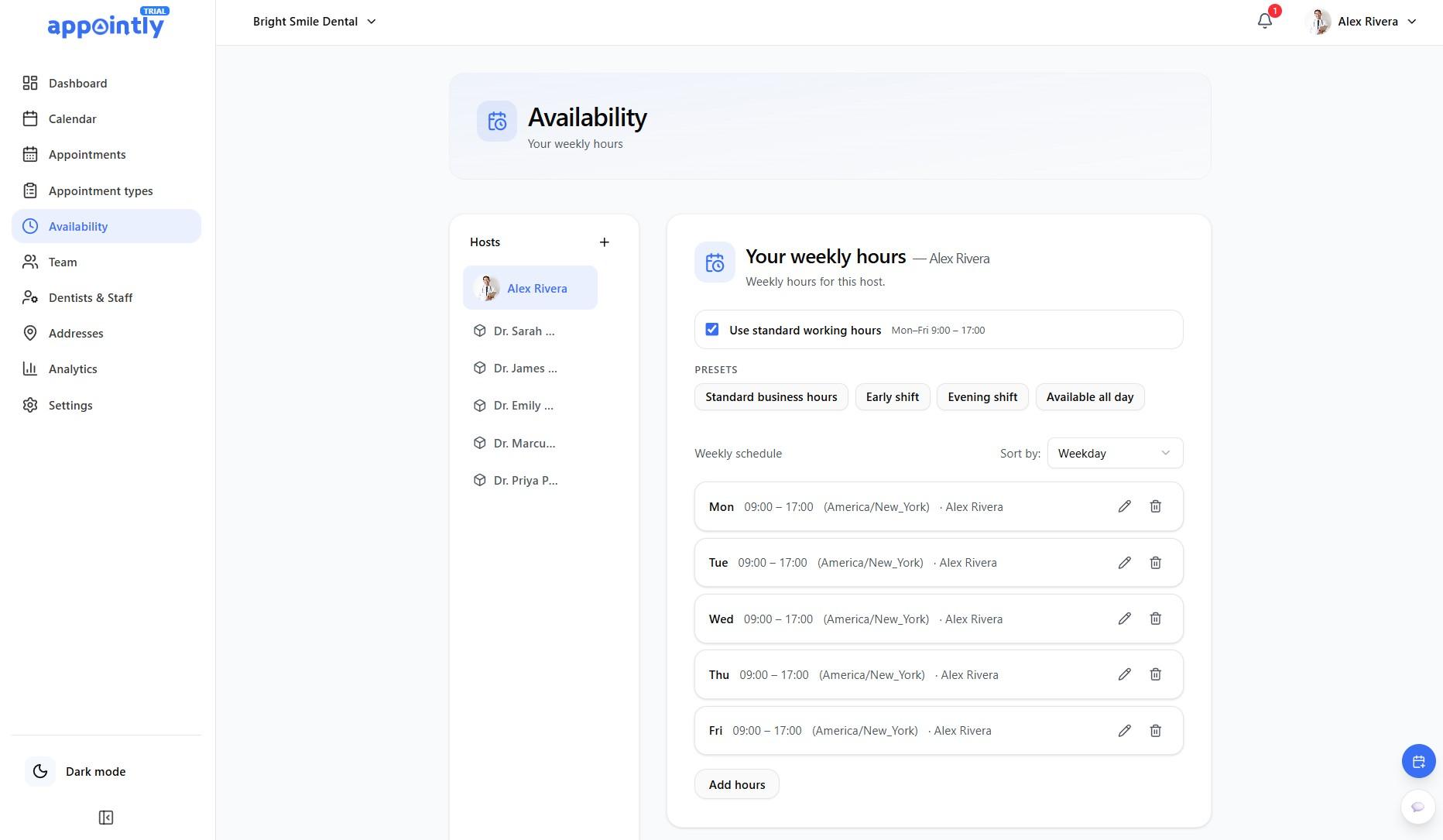1443x840 pixels.
Task: Delete Friday's hours with the trash icon
Action: (1156, 730)
